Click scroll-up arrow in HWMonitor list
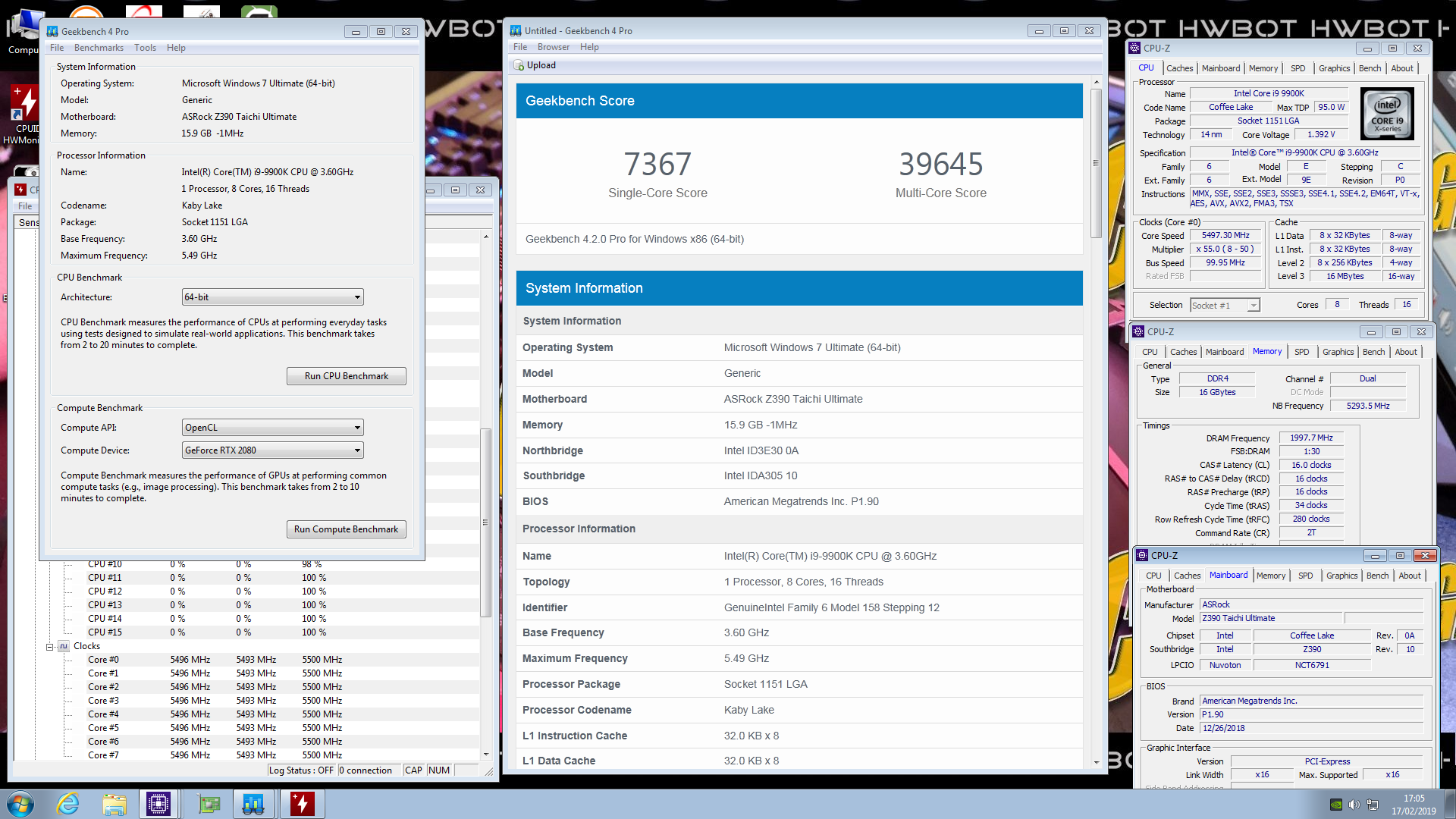 (485, 237)
